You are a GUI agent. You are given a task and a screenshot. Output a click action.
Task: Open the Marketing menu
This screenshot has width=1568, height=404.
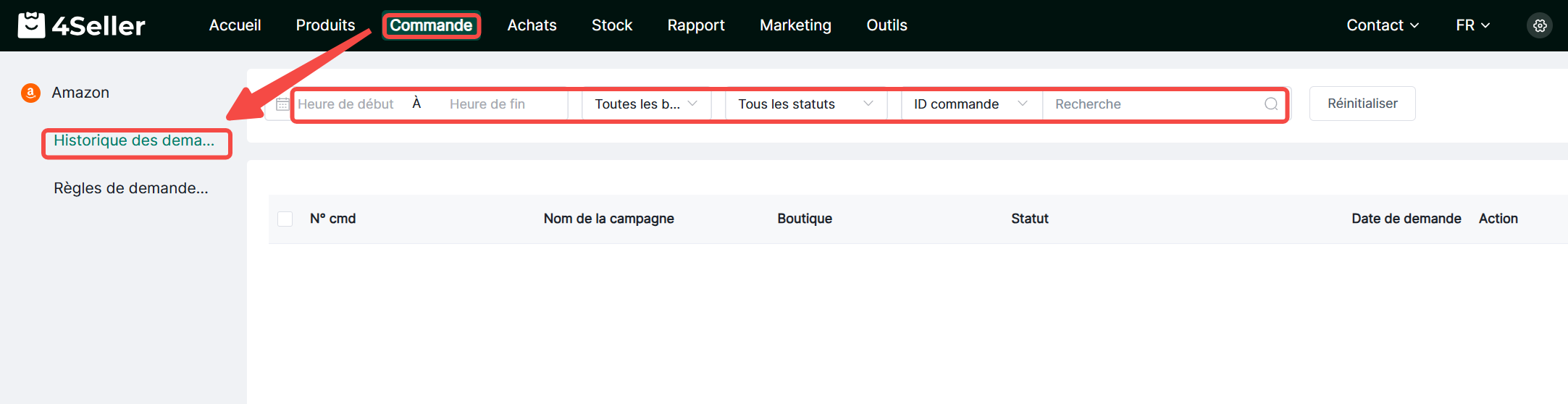coord(795,25)
